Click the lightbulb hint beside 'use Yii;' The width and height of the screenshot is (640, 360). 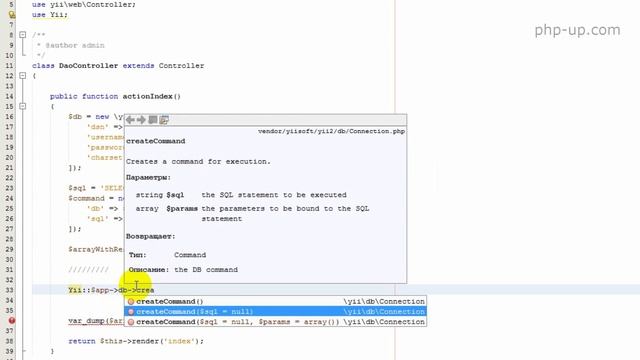pos(12,15)
